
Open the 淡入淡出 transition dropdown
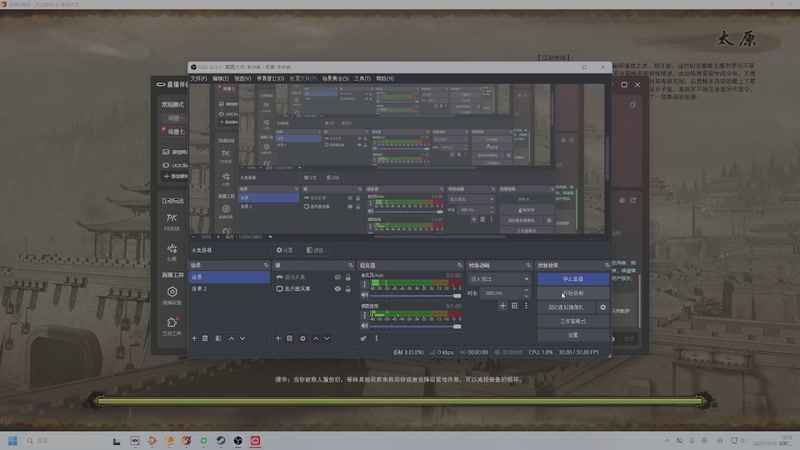pos(499,279)
